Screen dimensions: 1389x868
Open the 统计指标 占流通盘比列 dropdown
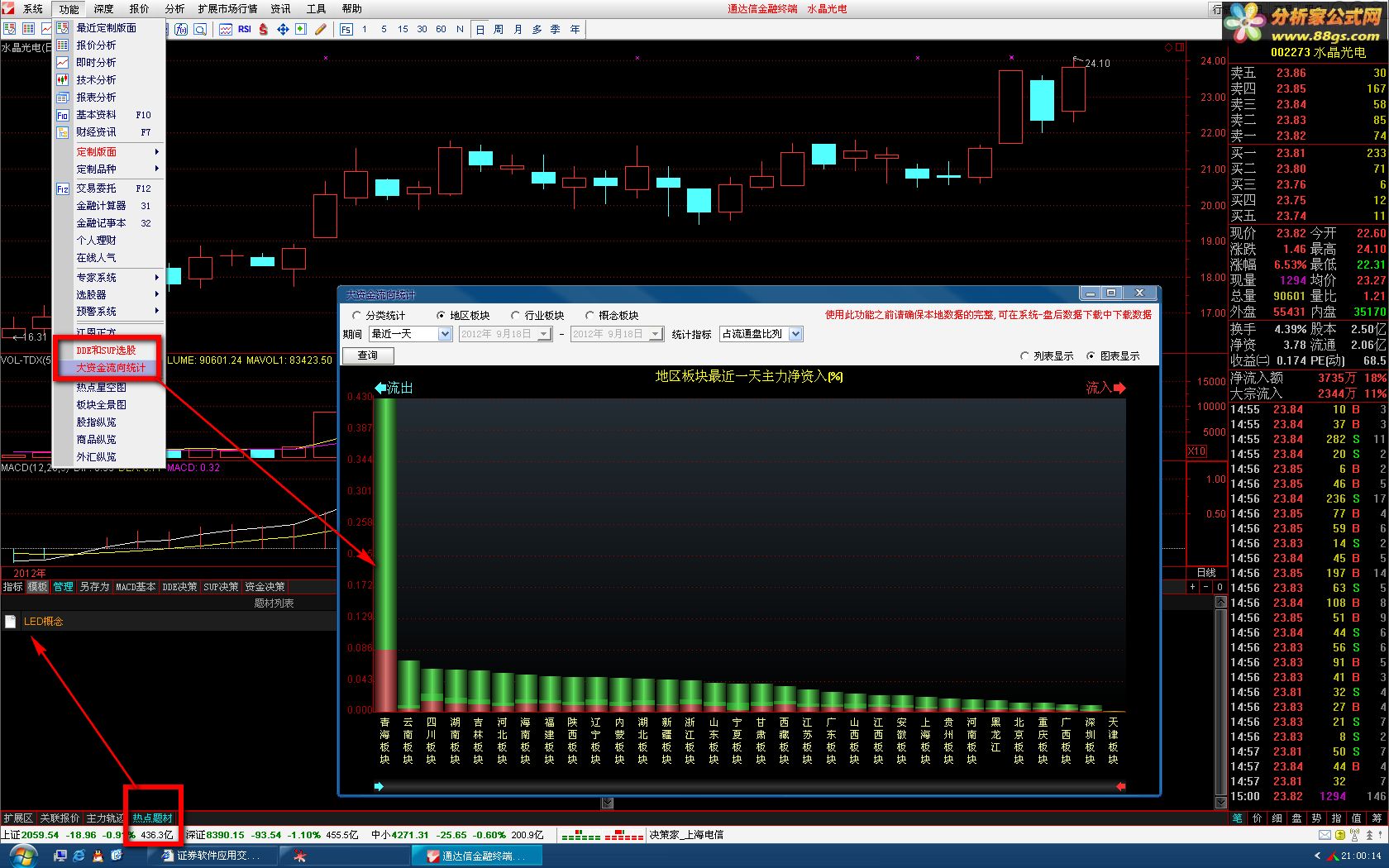[795, 334]
